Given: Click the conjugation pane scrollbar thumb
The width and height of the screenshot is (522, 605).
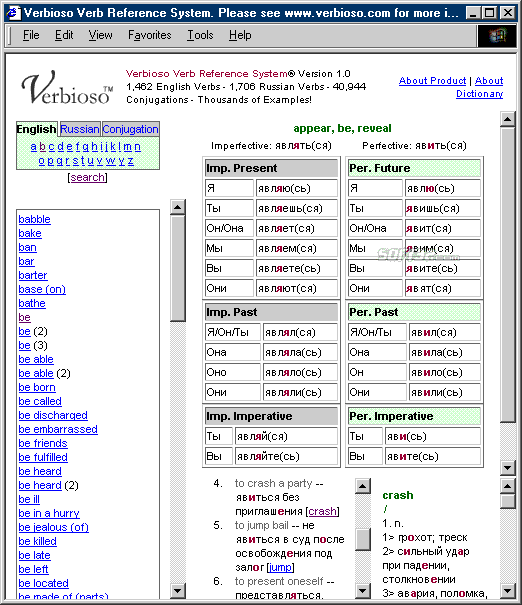Looking at the screenshot, I should tap(508, 275).
